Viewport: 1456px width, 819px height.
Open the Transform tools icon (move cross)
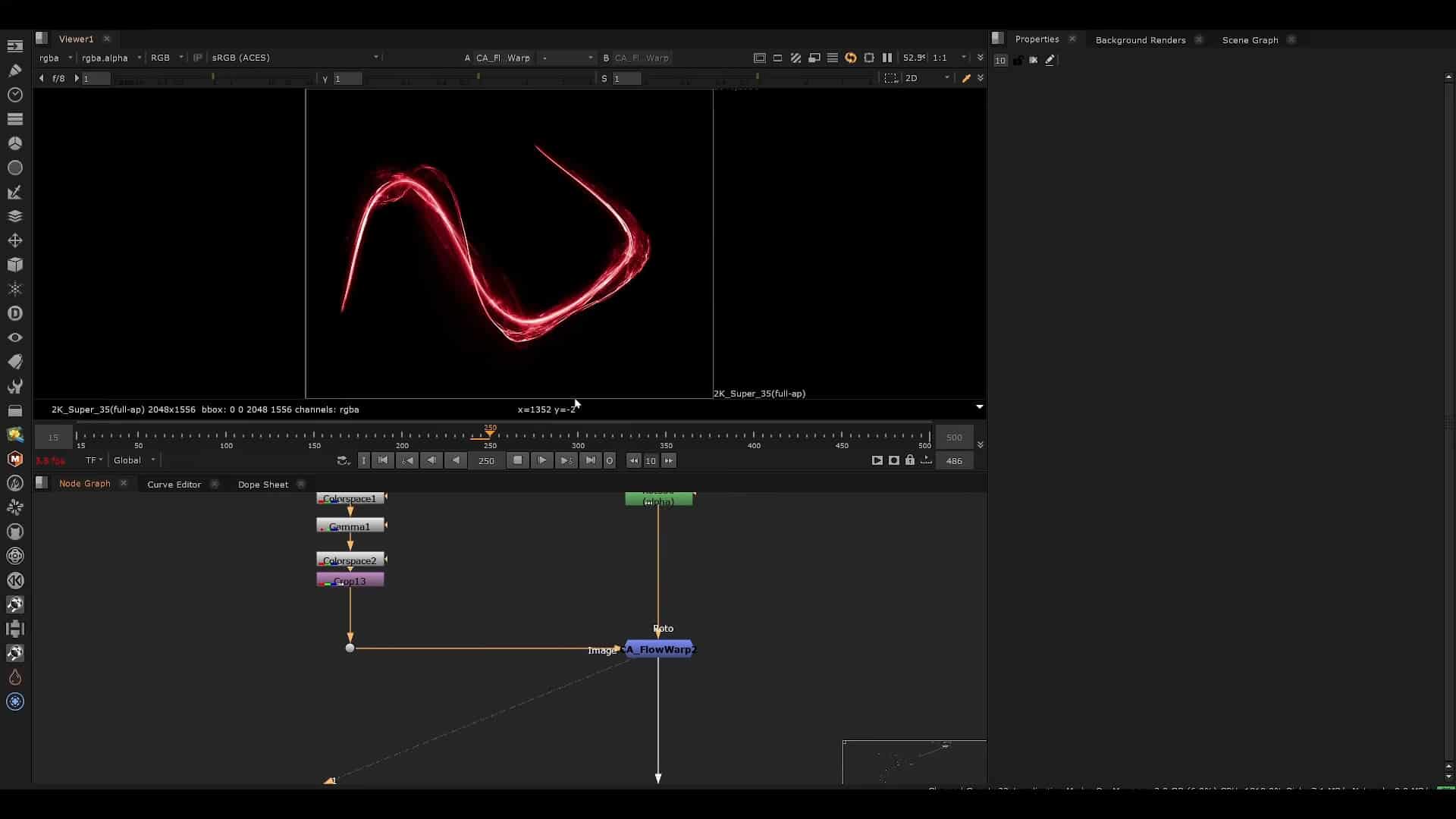coord(15,240)
